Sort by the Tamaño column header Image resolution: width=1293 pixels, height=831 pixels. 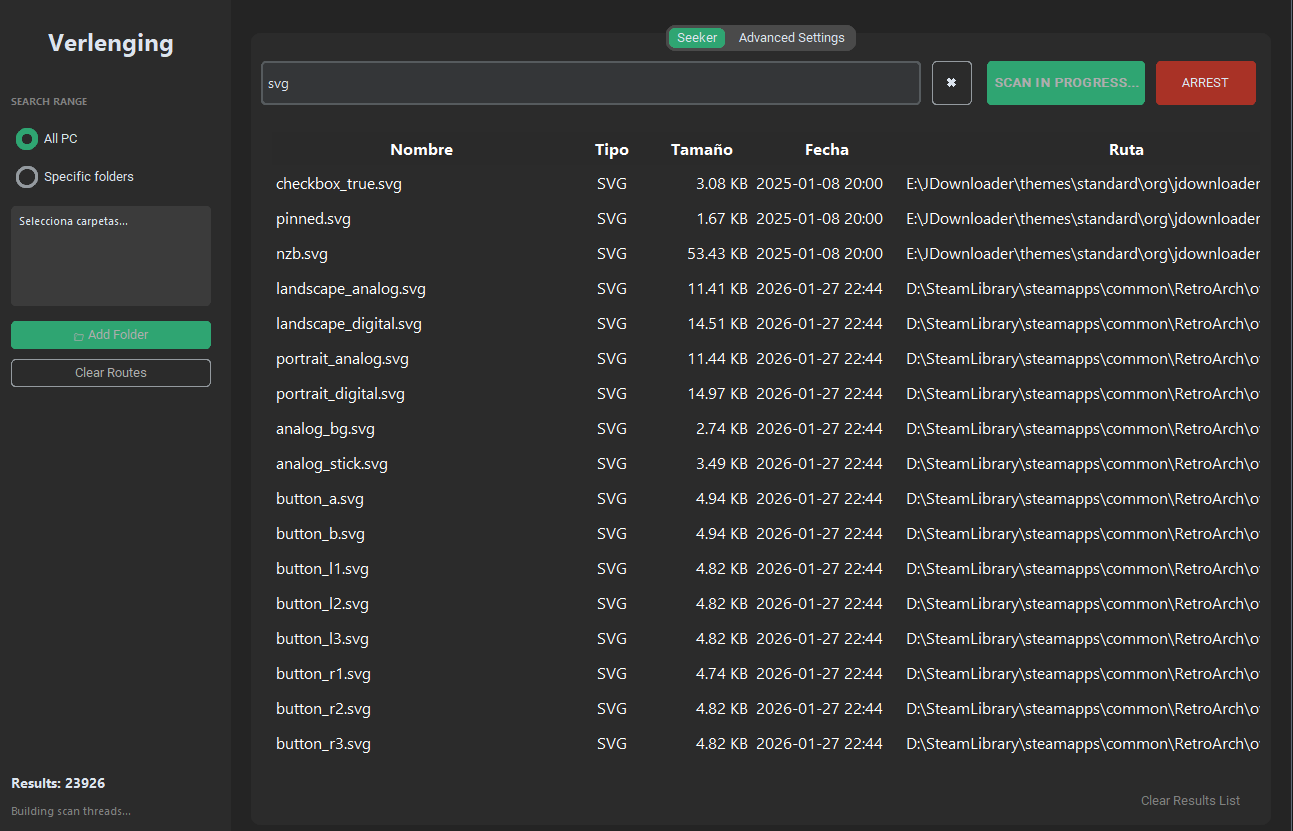[701, 150]
